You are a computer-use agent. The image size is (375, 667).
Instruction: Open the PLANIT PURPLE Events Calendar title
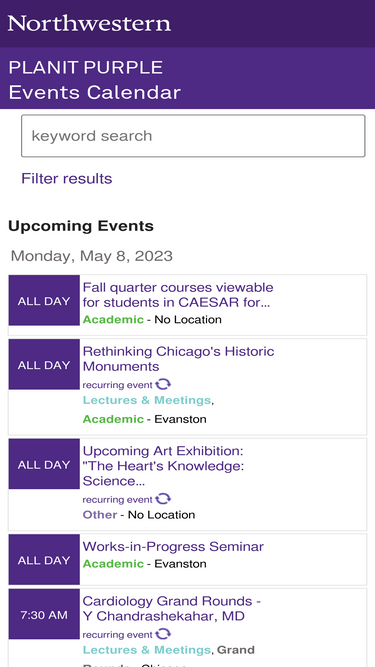coord(94,80)
